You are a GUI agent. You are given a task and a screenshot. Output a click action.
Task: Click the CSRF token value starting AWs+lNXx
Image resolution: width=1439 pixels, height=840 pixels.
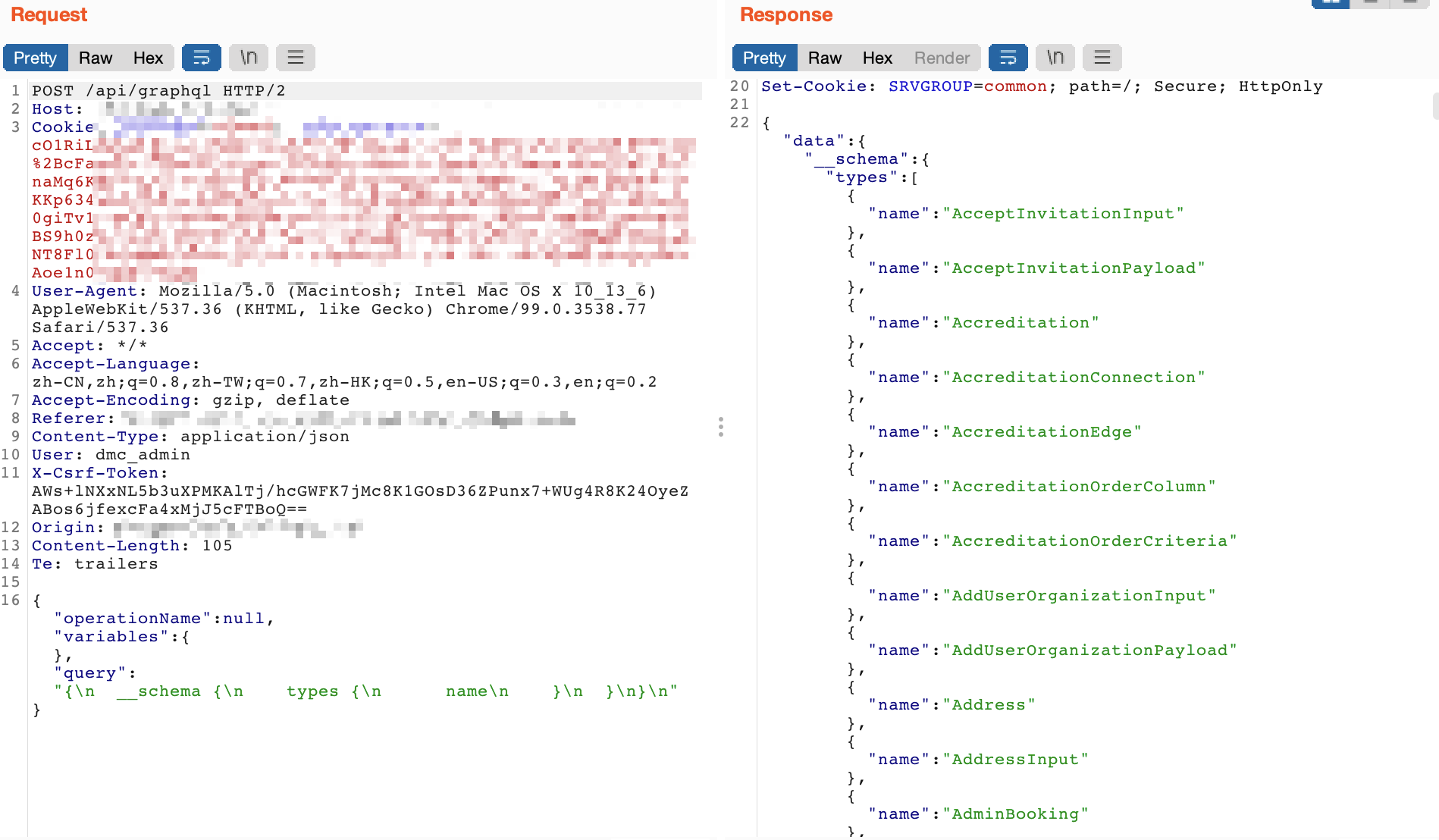[x=360, y=500]
